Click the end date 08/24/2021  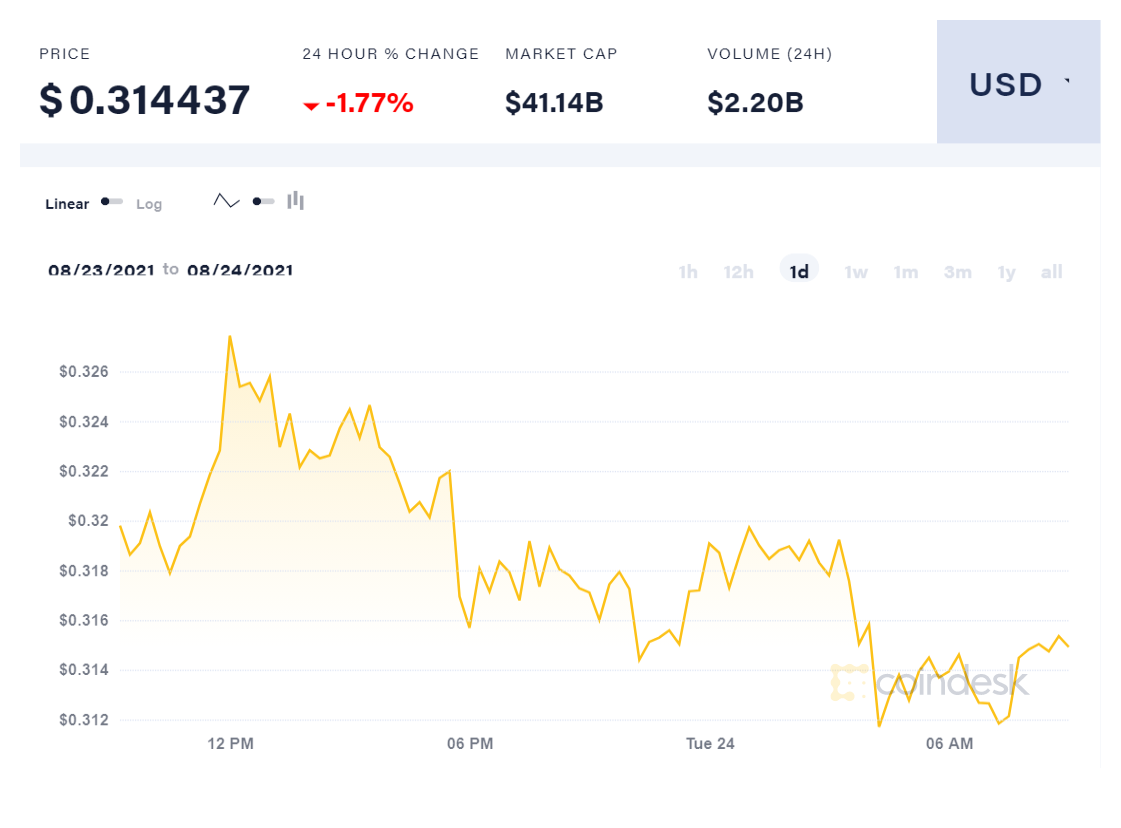pos(240,270)
